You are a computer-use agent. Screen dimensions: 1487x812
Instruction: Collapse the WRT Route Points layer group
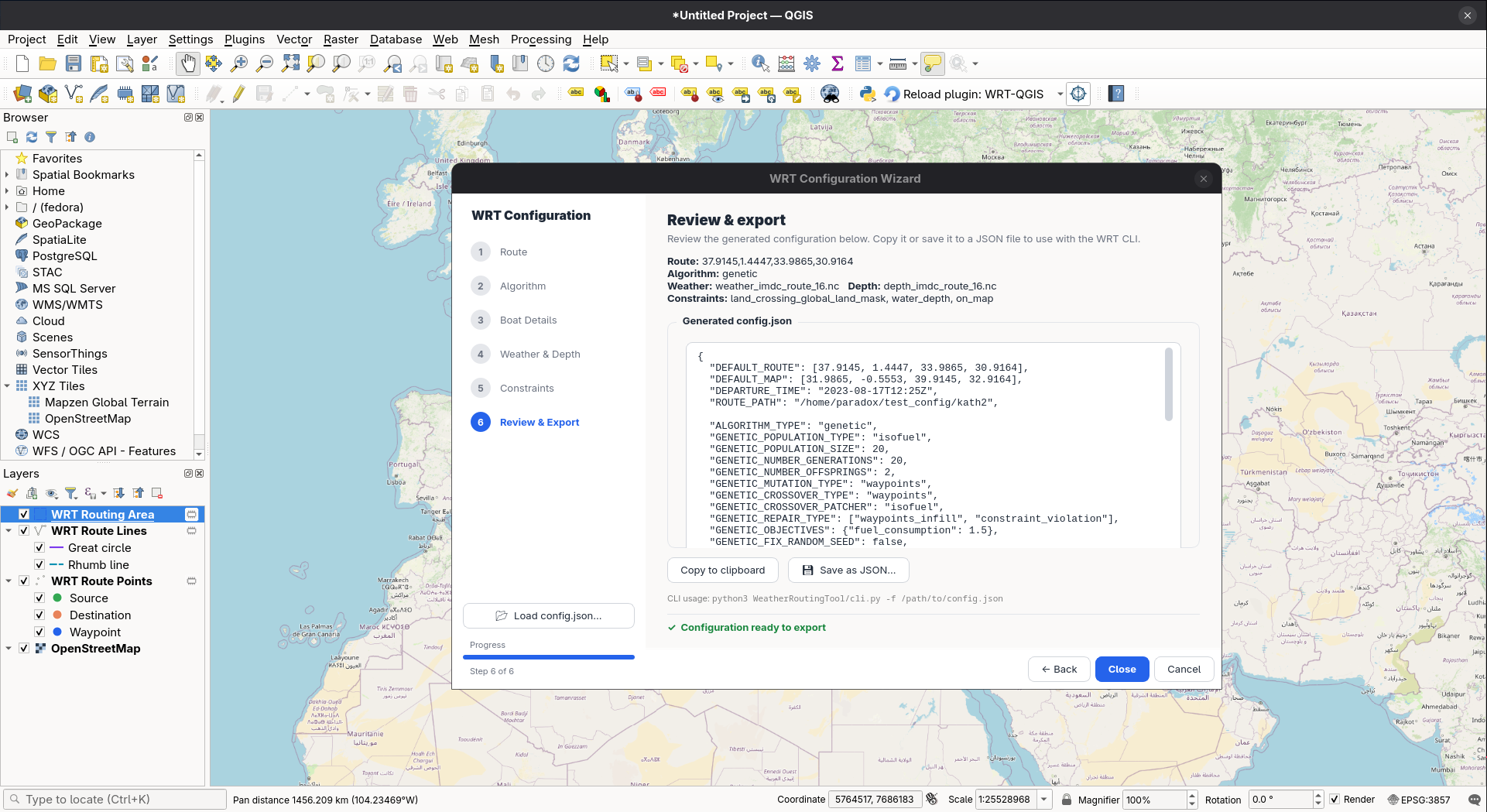click(9, 581)
